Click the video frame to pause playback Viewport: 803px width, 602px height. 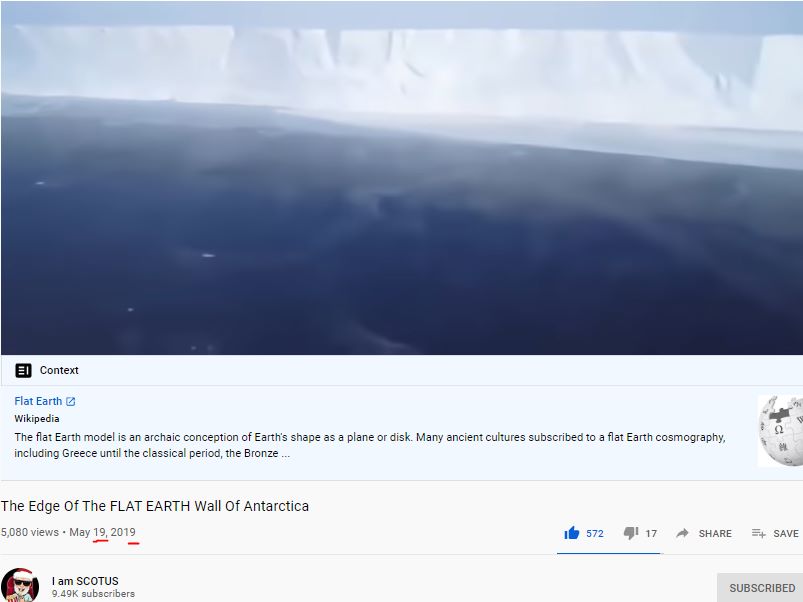pos(402,178)
